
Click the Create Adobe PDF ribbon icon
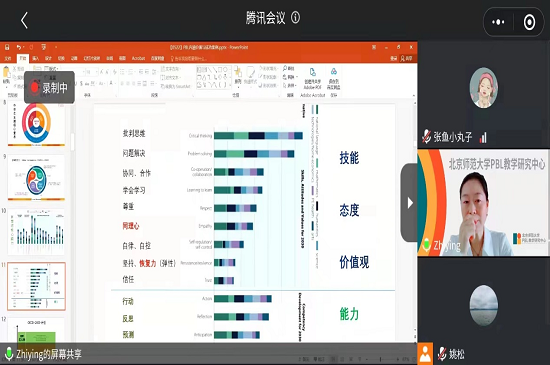coord(312,79)
